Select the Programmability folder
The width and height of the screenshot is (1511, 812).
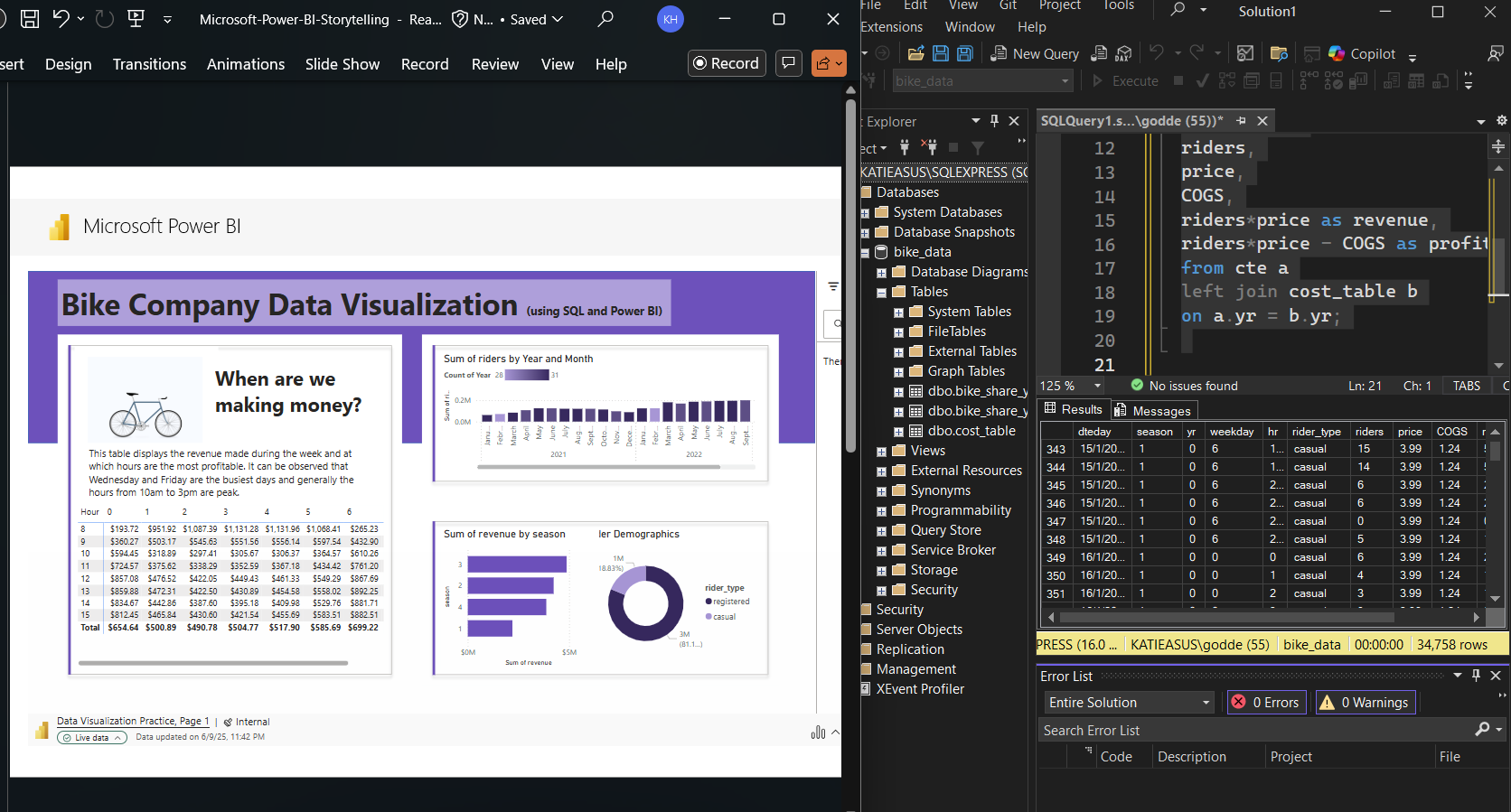961,510
